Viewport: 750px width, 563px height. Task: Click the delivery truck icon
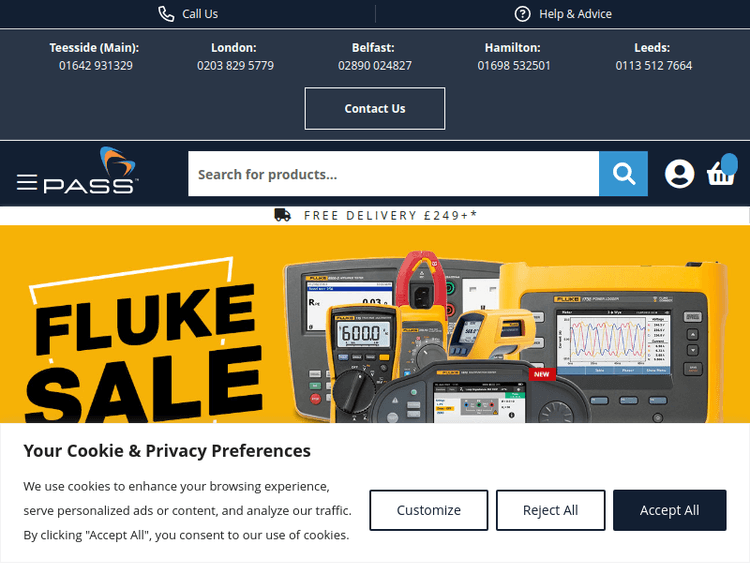pos(282,215)
